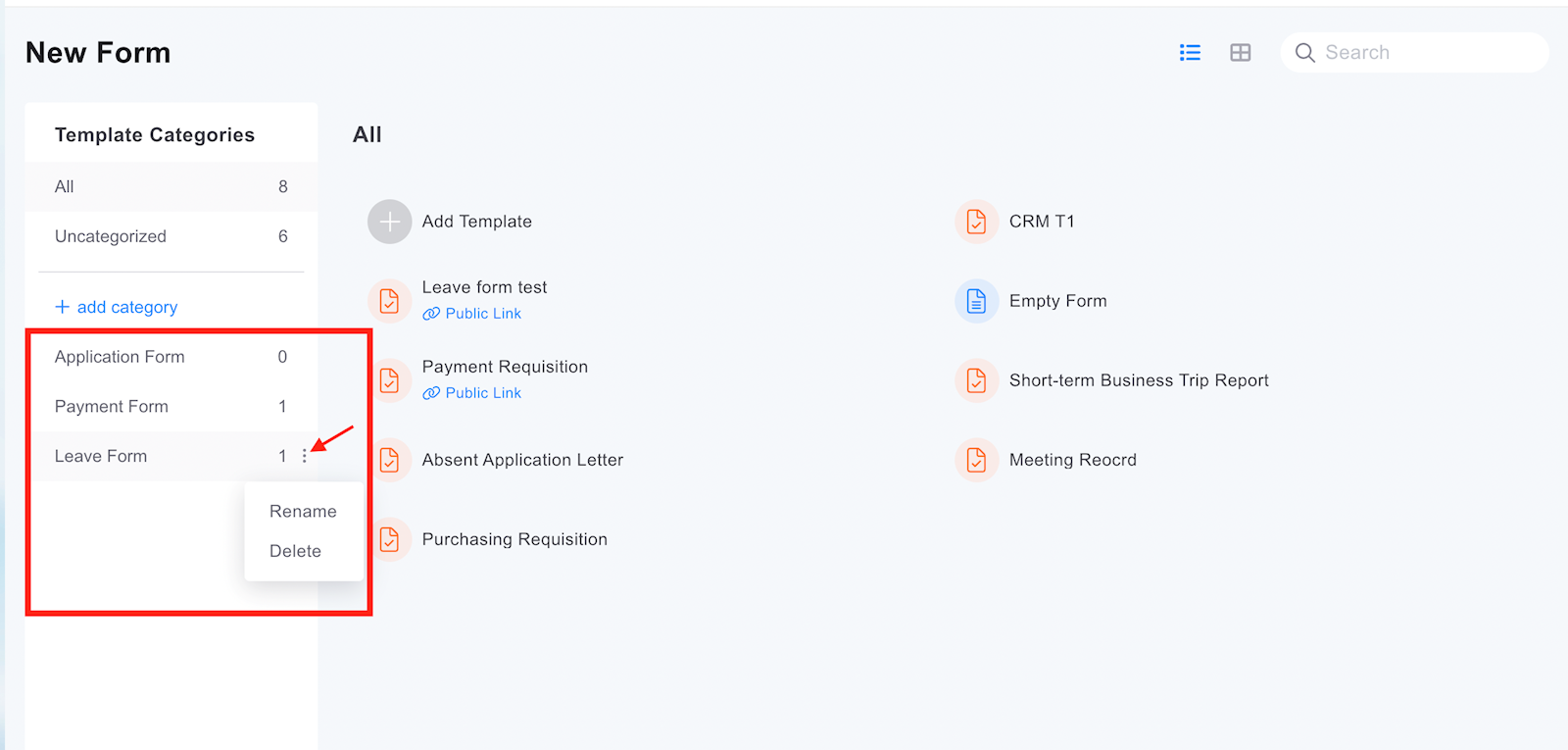The image size is (1568, 750).
Task: Open the Leave Form three-dot menu
Action: (305, 456)
